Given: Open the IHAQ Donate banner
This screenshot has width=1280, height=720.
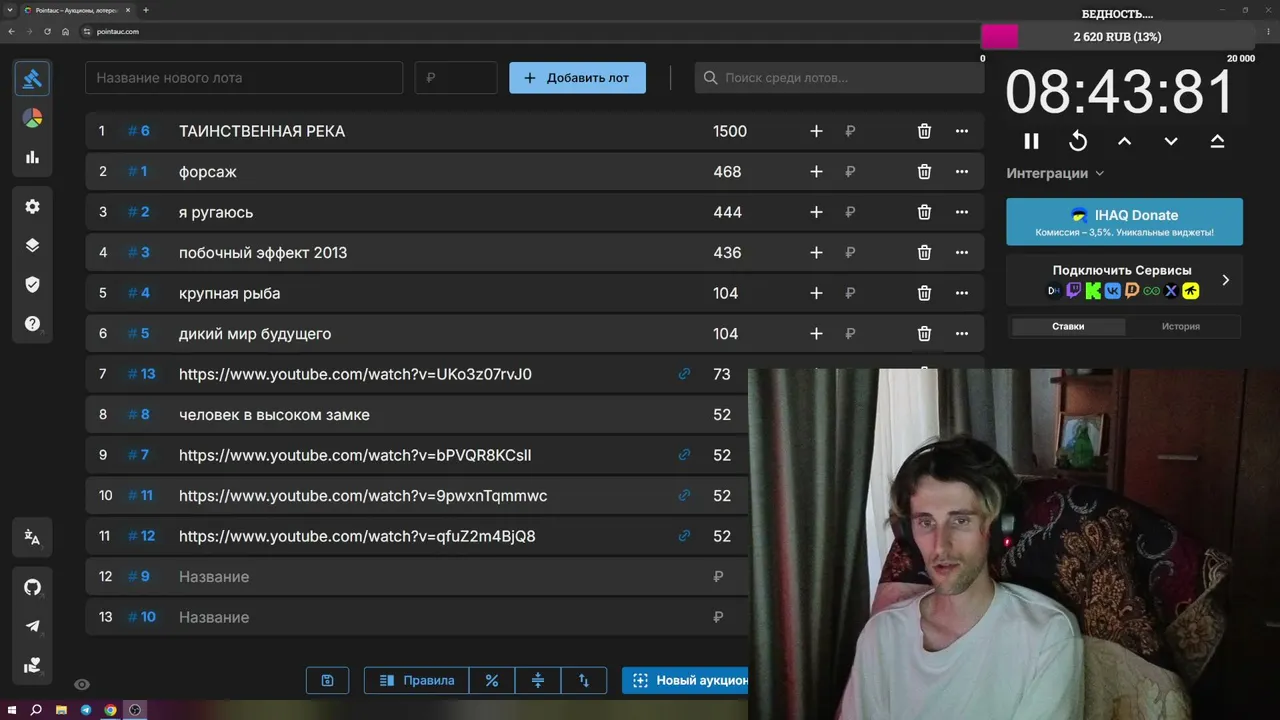Looking at the screenshot, I should tap(1124, 222).
